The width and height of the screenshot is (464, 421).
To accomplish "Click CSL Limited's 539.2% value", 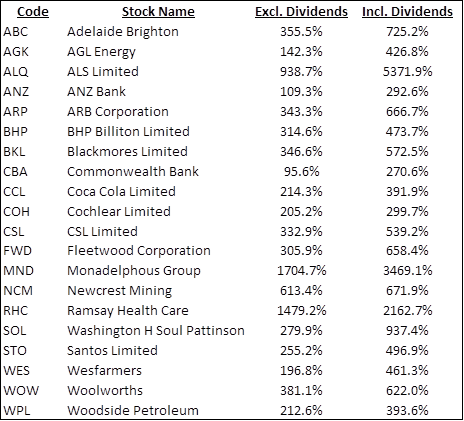I will [x=407, y=232].
